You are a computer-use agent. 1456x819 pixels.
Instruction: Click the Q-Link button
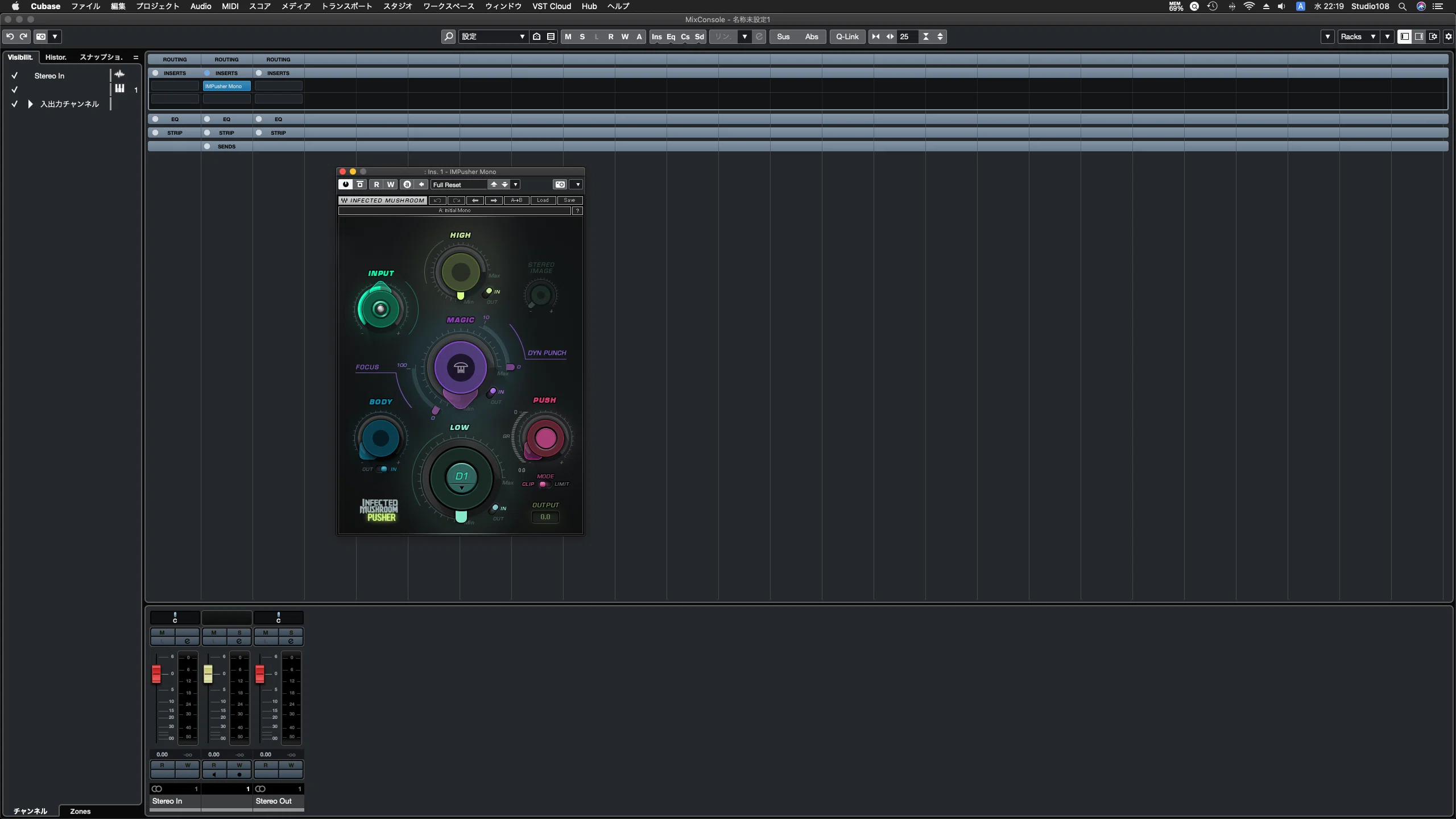pos(847,36)
